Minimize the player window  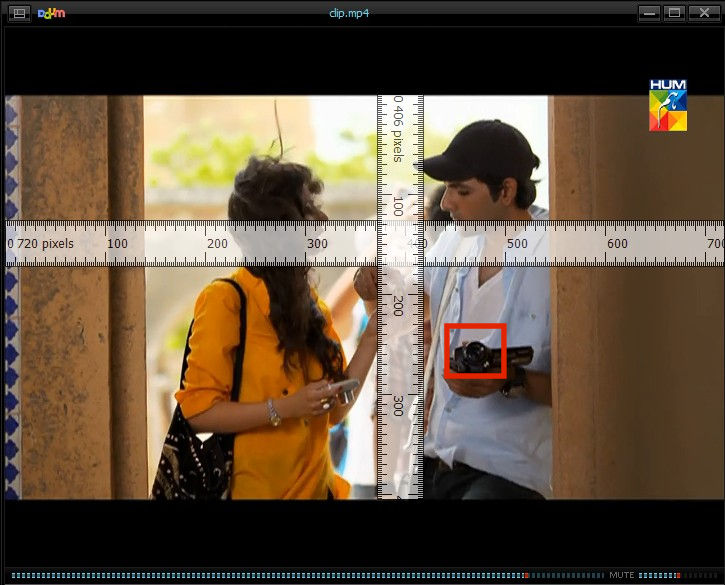point(649,13)
